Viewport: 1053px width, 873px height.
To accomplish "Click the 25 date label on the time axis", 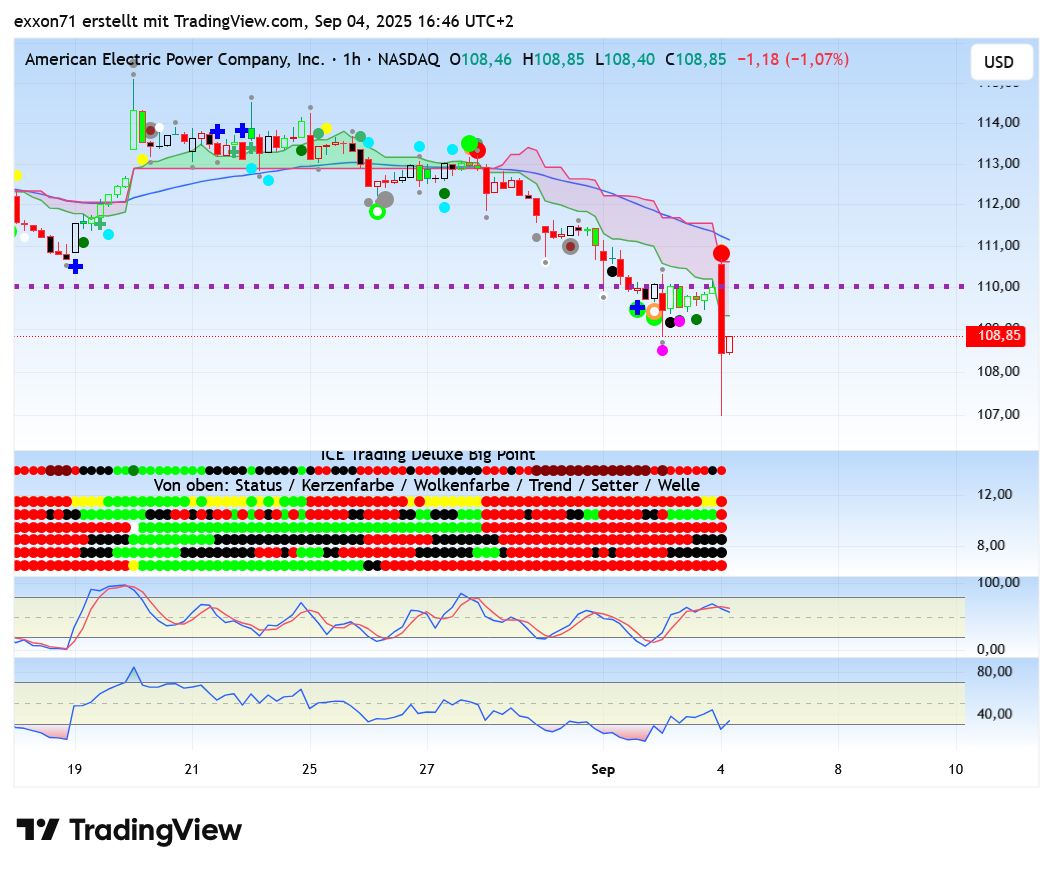I will pos(309,769).
